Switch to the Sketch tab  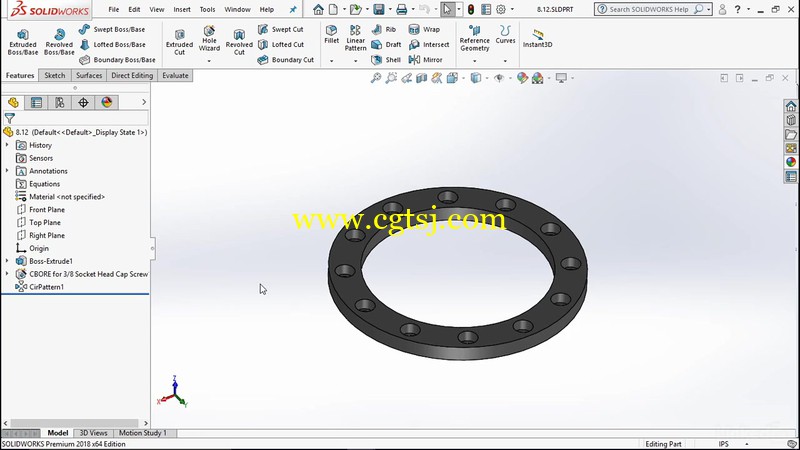(x=55, y=76)
